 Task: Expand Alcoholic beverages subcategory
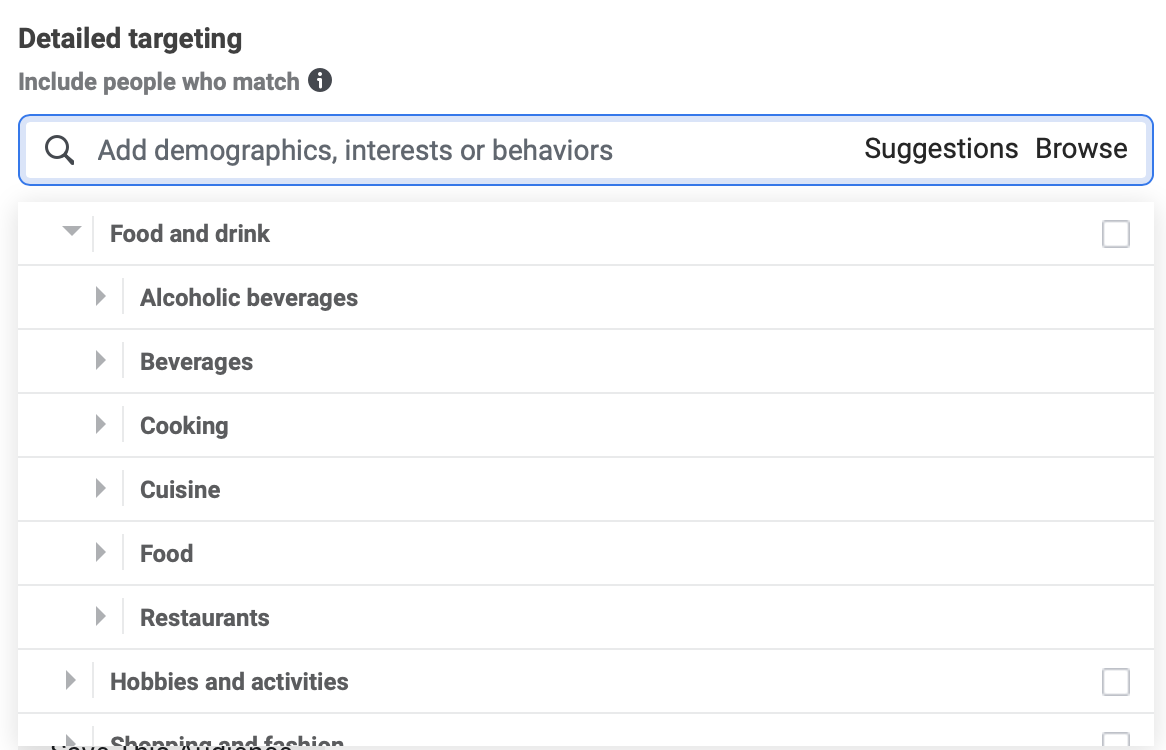[100, 297]
